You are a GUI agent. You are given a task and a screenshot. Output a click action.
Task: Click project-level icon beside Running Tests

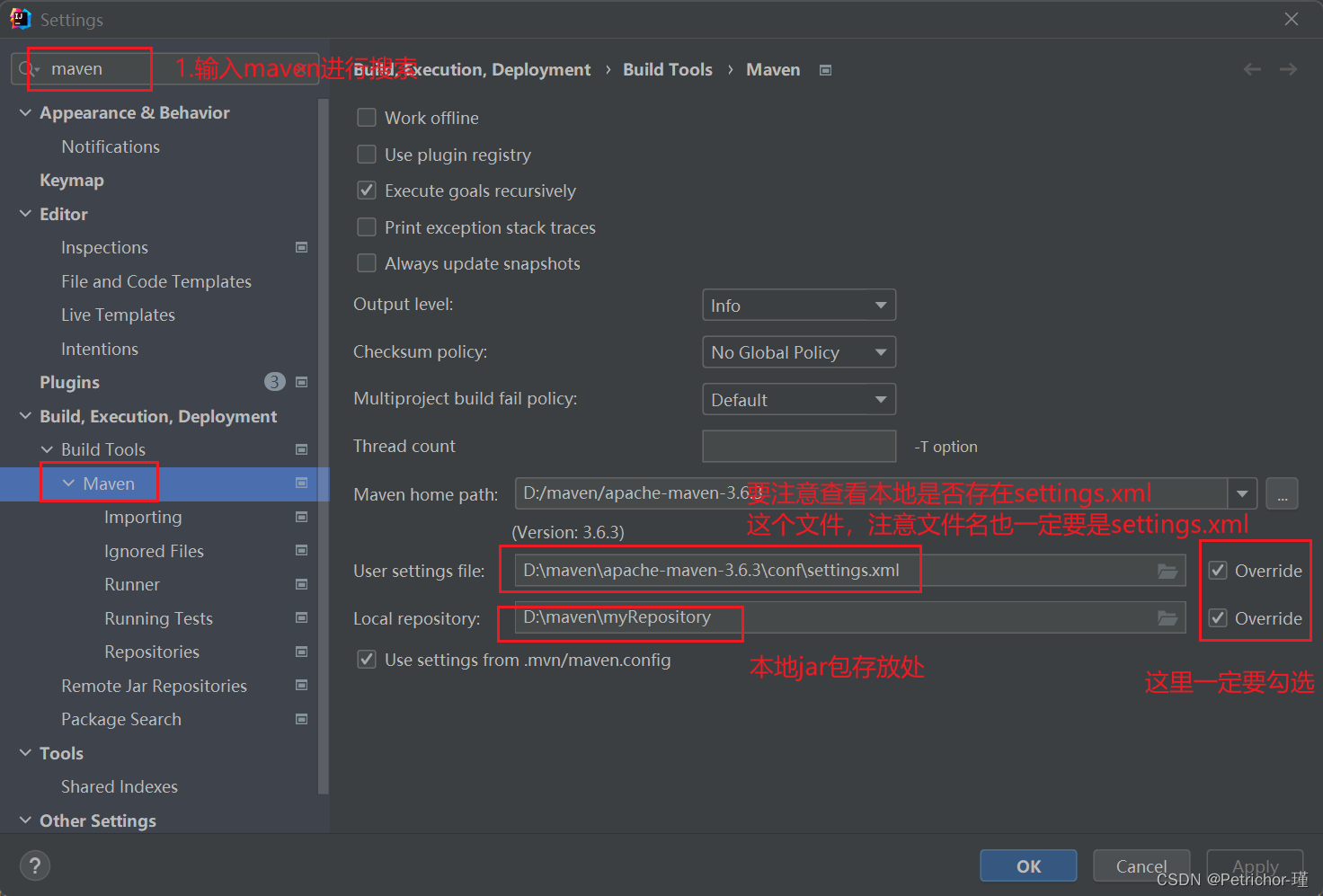click(x=302, y=618)
